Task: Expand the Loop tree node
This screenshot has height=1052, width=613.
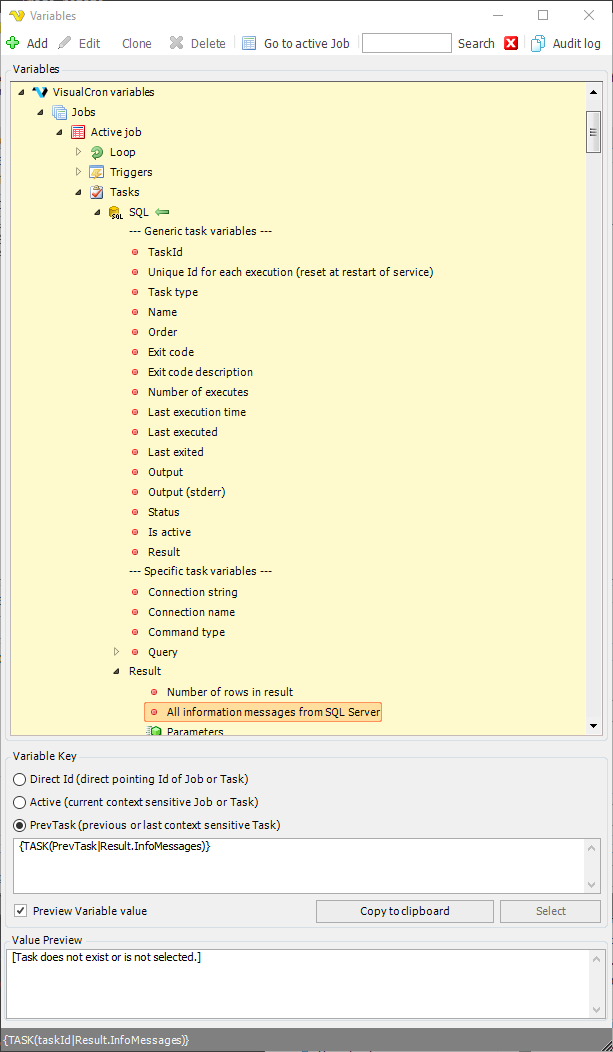Action: 79,152
